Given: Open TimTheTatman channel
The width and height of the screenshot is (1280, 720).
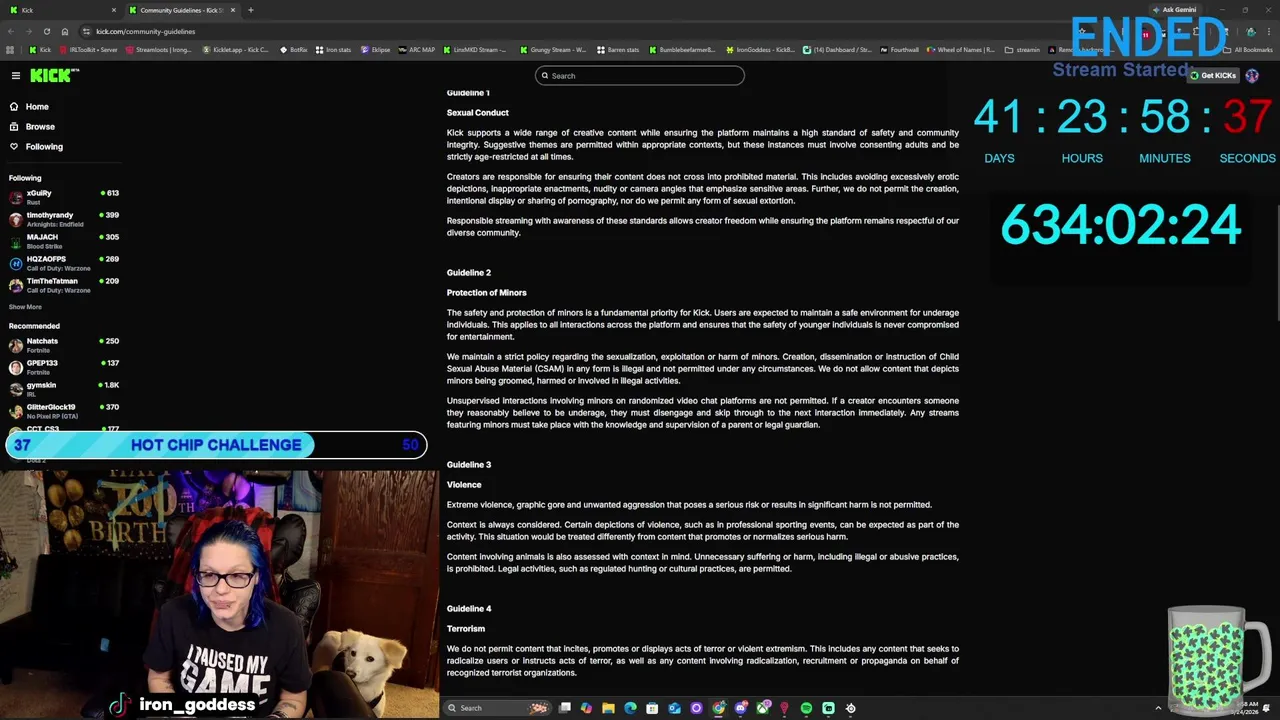Looking at the screenshot, I should (x=63, y=285).
